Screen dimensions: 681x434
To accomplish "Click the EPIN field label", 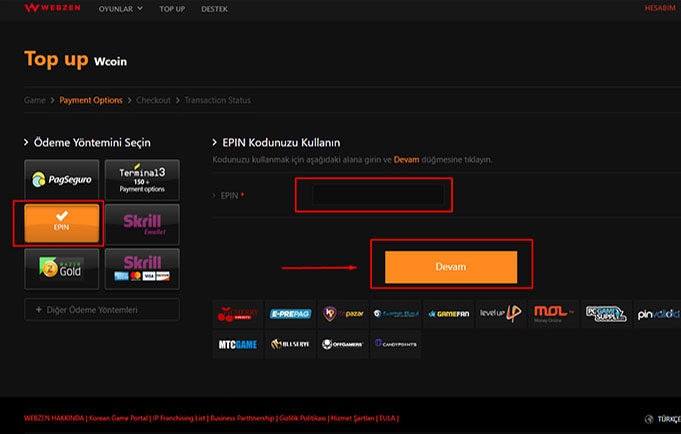I will [x=229, y=195].
